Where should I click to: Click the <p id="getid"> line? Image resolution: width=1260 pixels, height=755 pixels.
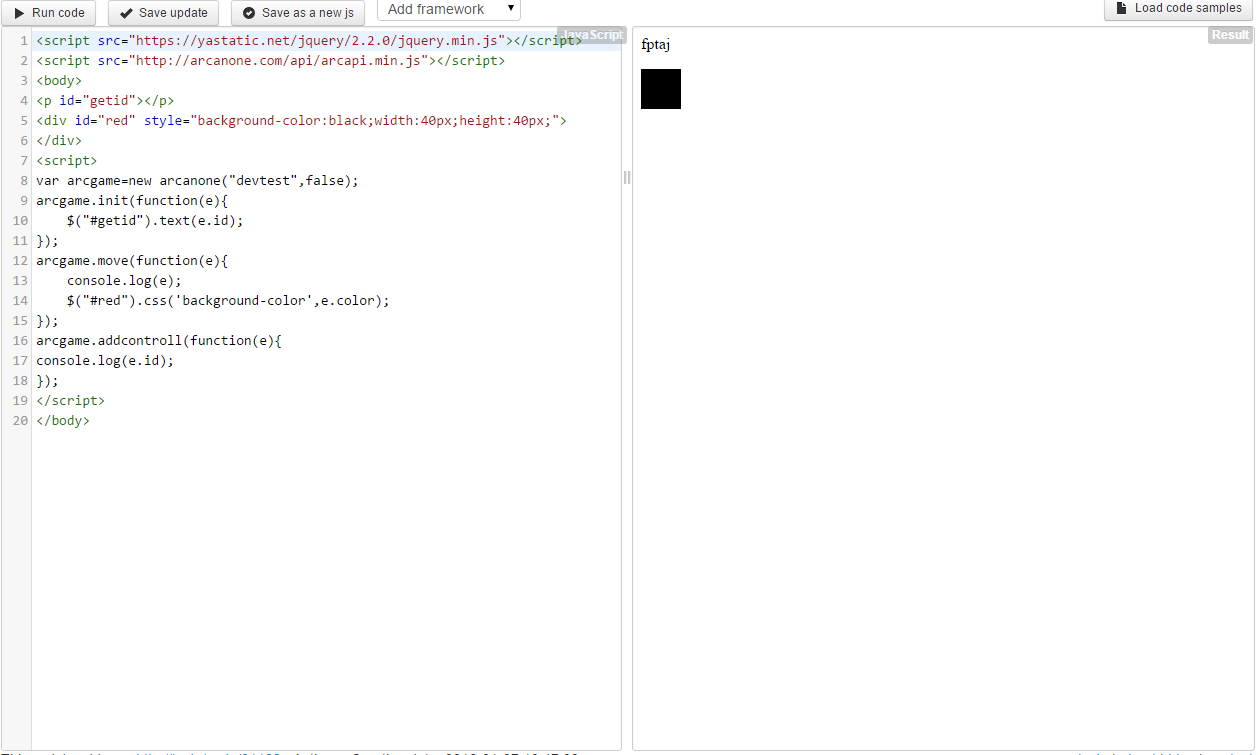[x=105, y=101]
